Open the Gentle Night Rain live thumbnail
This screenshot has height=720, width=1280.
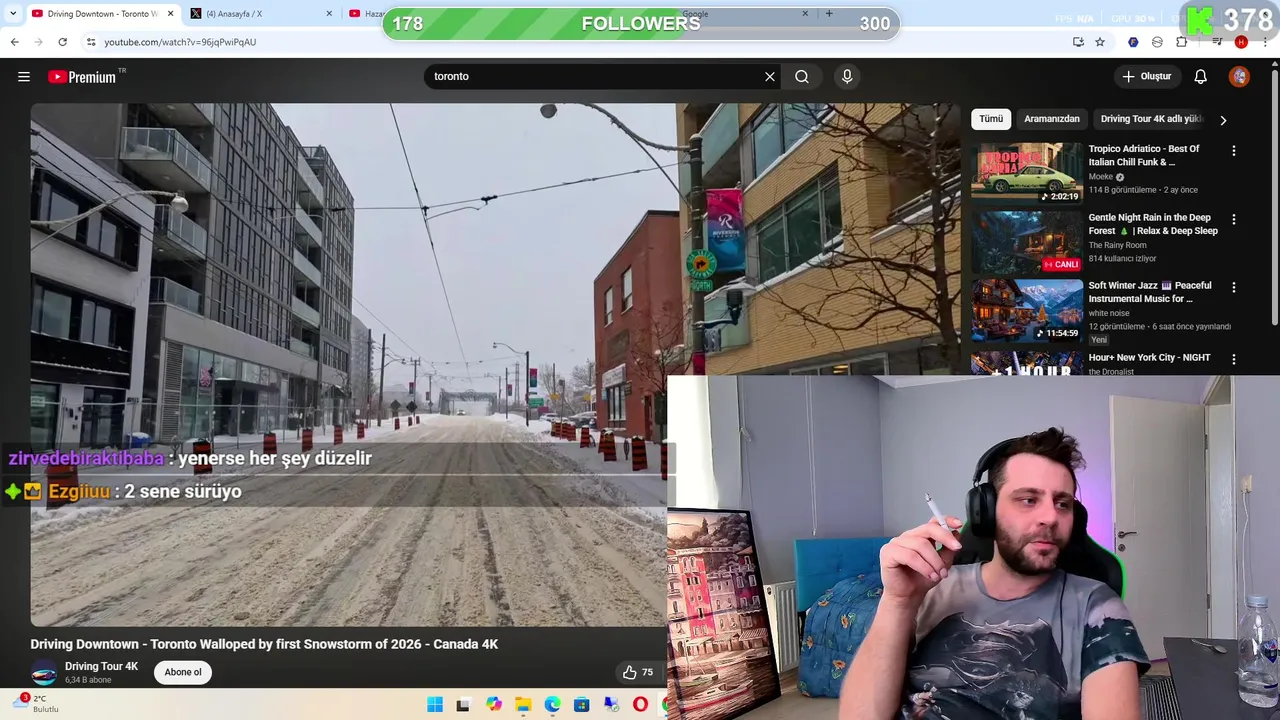1027,242
